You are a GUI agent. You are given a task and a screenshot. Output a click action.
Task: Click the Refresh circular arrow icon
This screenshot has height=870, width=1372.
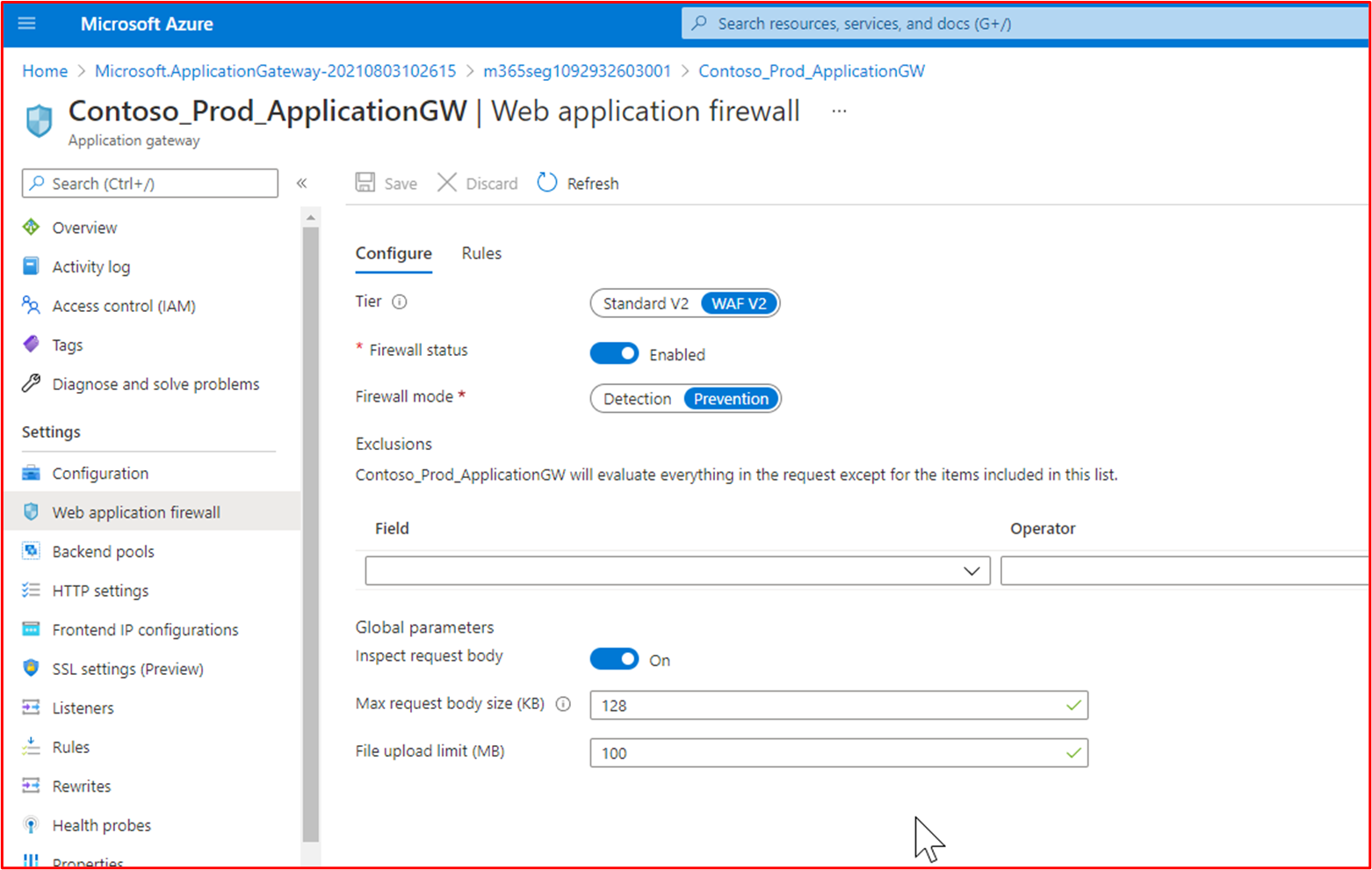pos(547,183)
